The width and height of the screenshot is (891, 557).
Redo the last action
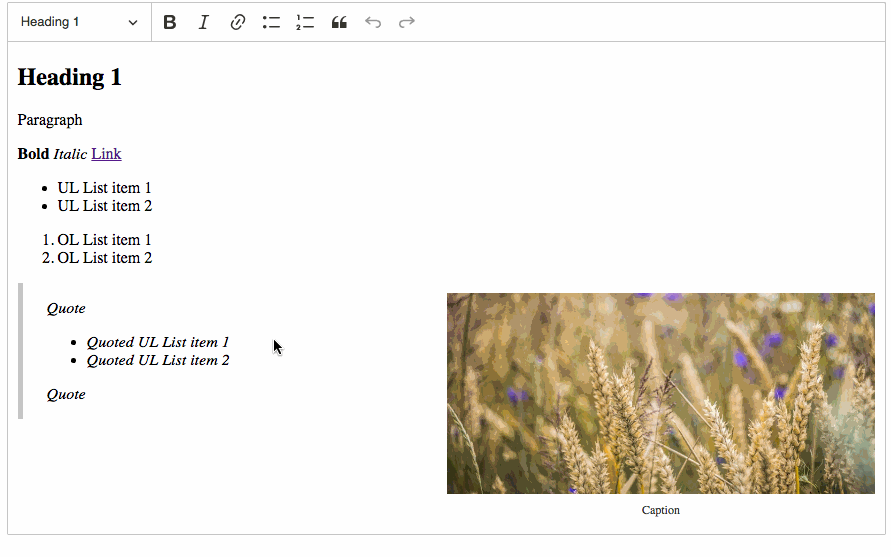pos(407,22)
